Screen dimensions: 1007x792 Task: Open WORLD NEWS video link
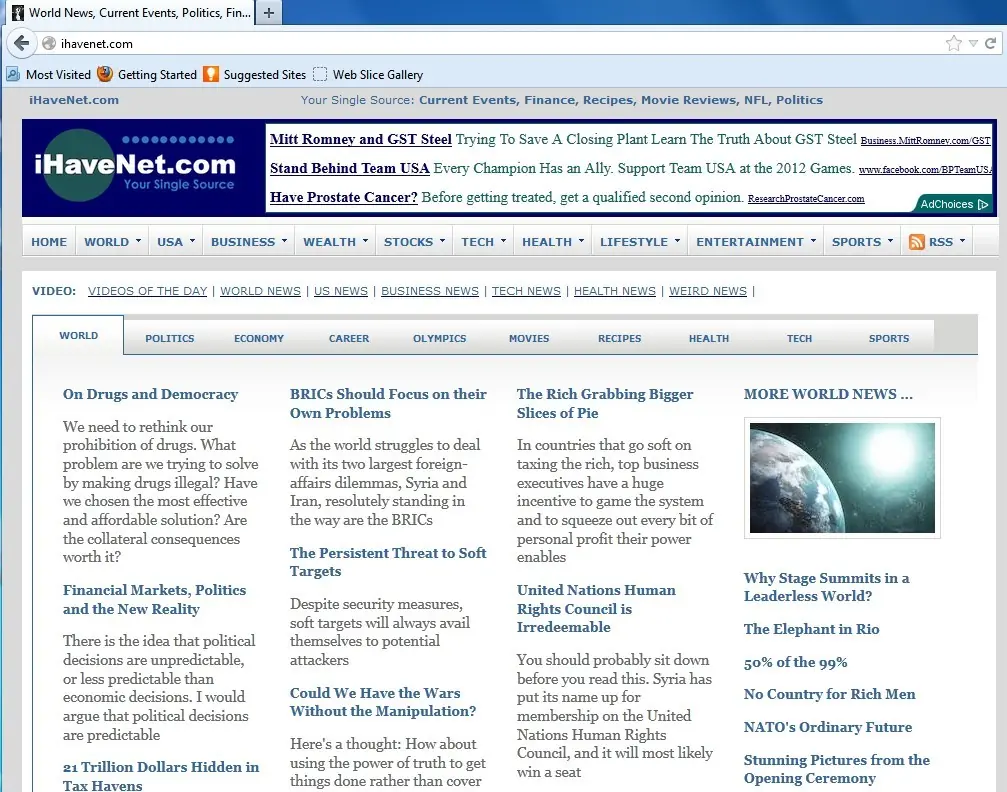(x=260, y=291)
